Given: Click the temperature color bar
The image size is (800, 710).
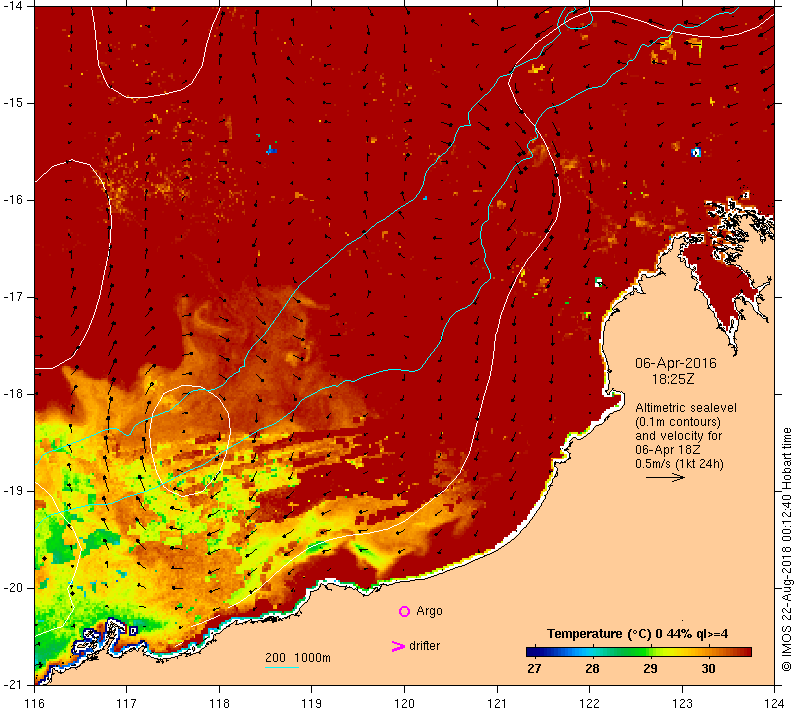Looking at the screenshot, I should pyautogui.click(x=639, y=652).
